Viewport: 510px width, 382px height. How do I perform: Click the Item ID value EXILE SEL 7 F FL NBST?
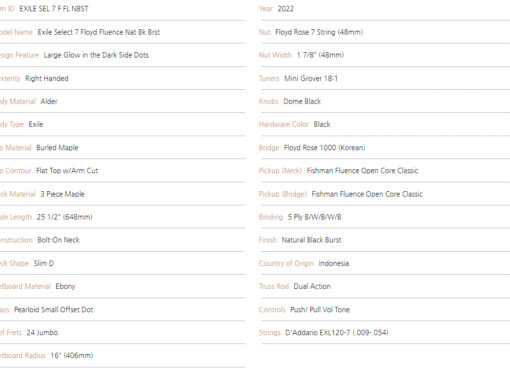(54, 9)
